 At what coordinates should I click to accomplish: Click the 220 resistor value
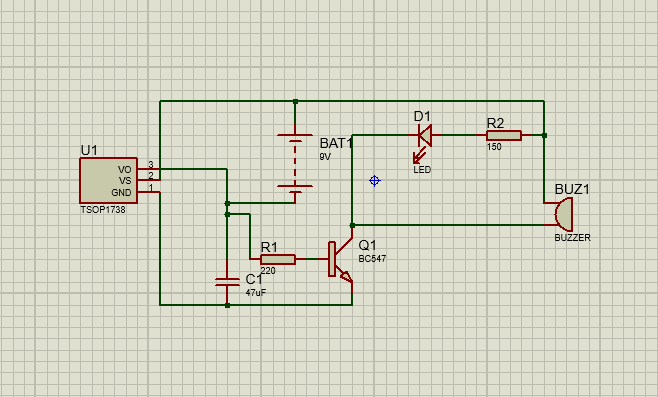[x=268, y=271]
